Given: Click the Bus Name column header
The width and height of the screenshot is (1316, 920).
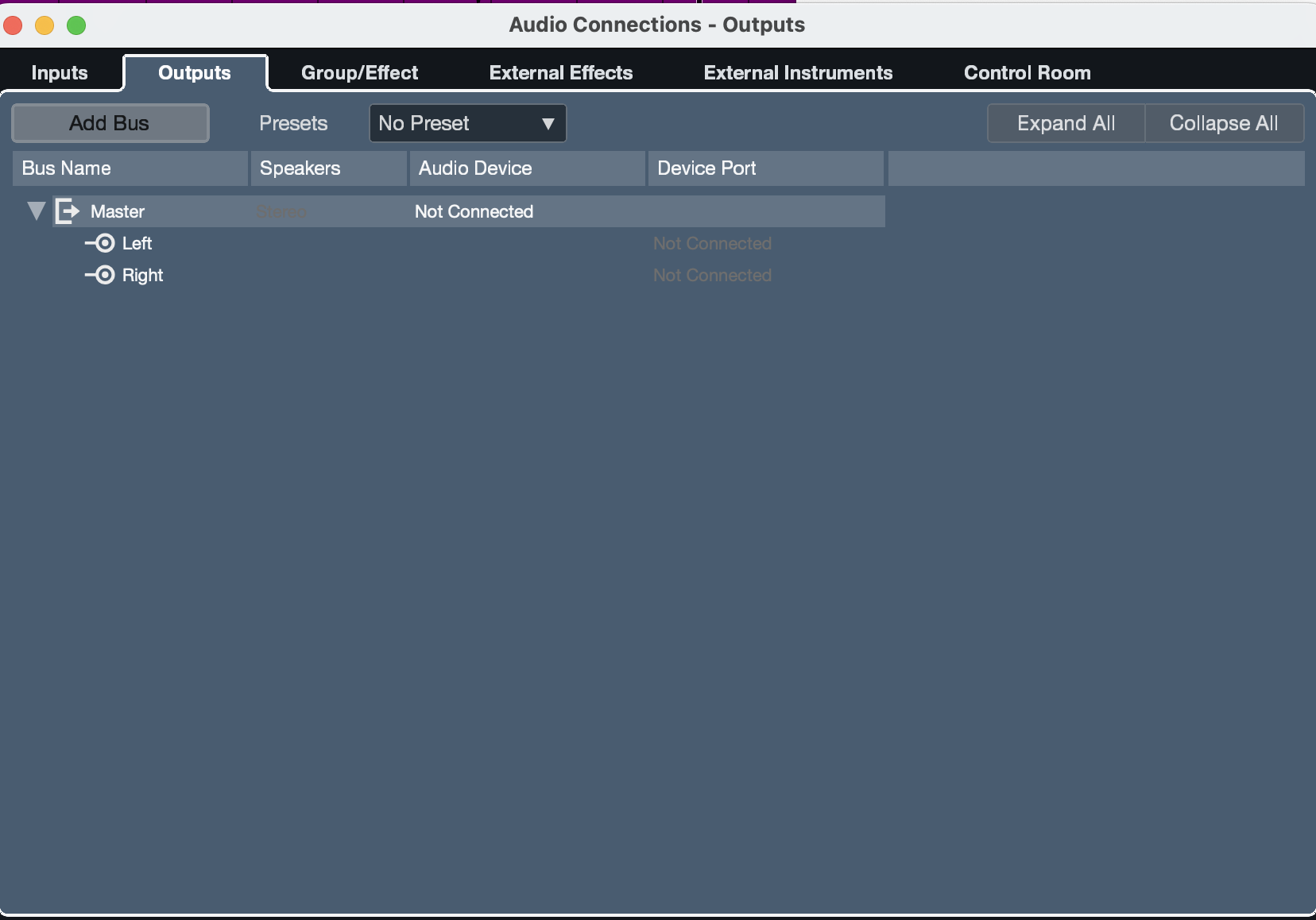Looking at the screenshot, I should 130,168.
